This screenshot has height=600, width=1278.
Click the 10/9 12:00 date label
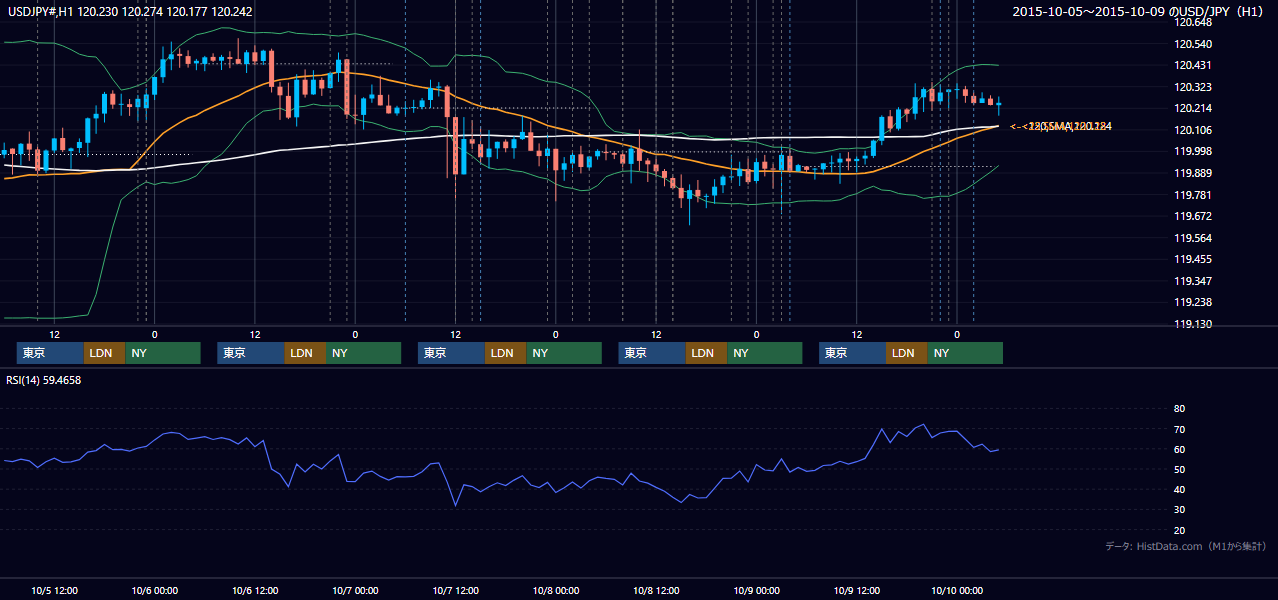856,590
